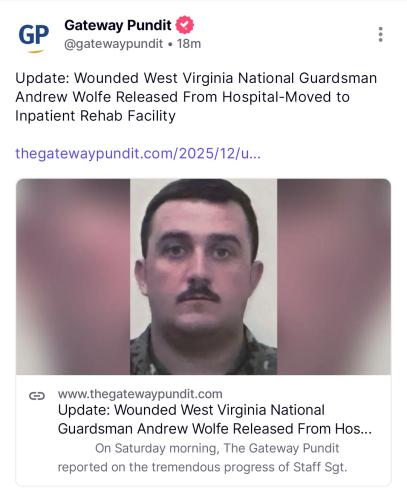Click the post line 'Andrew Wolfe Released From Hospital-Moved to'
The image size is (407, 500).
click(183, 97)
